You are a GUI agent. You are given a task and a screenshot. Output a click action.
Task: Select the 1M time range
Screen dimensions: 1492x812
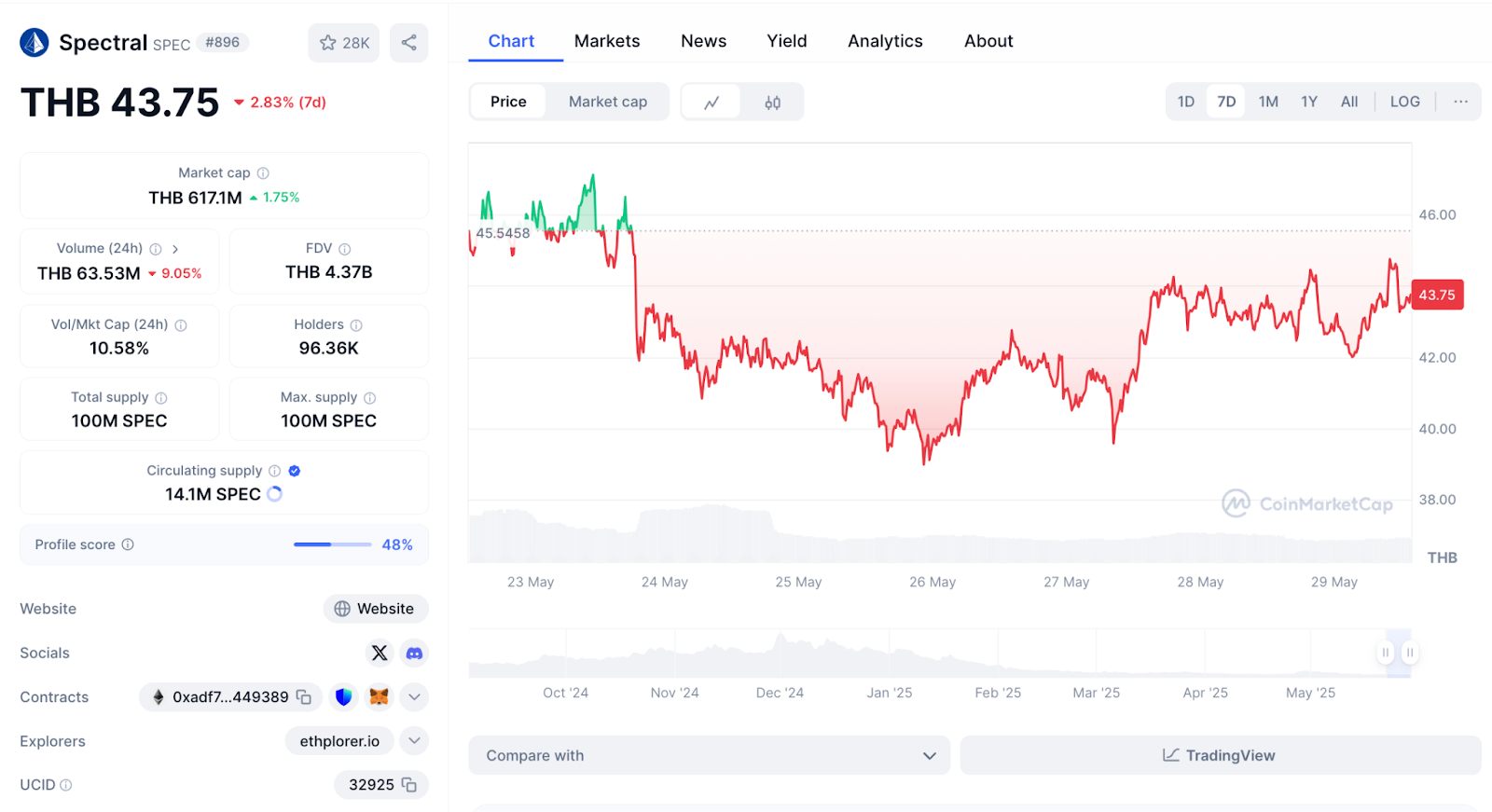(1268, 102)
